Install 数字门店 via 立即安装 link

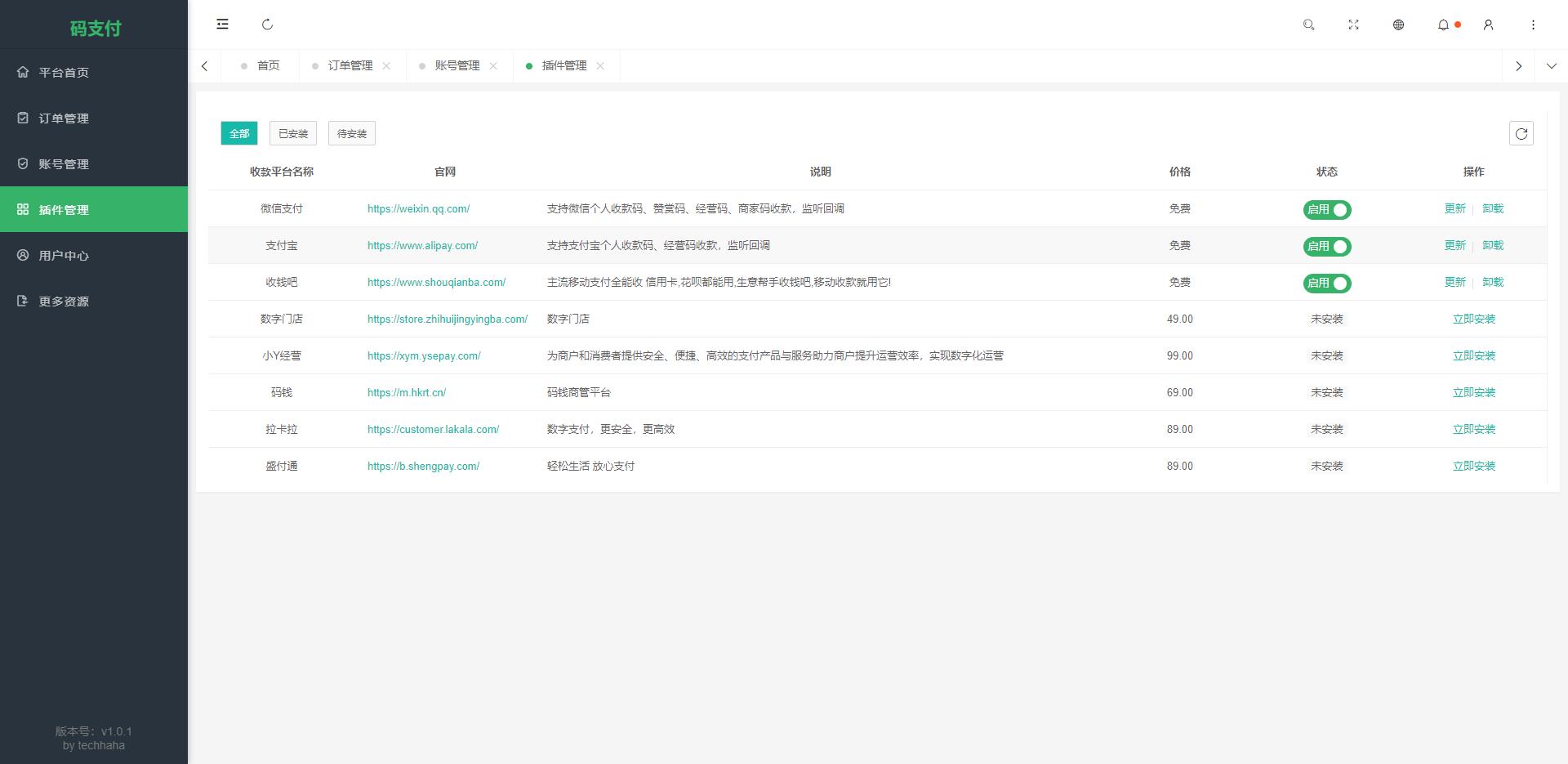tap(1473, 319)
